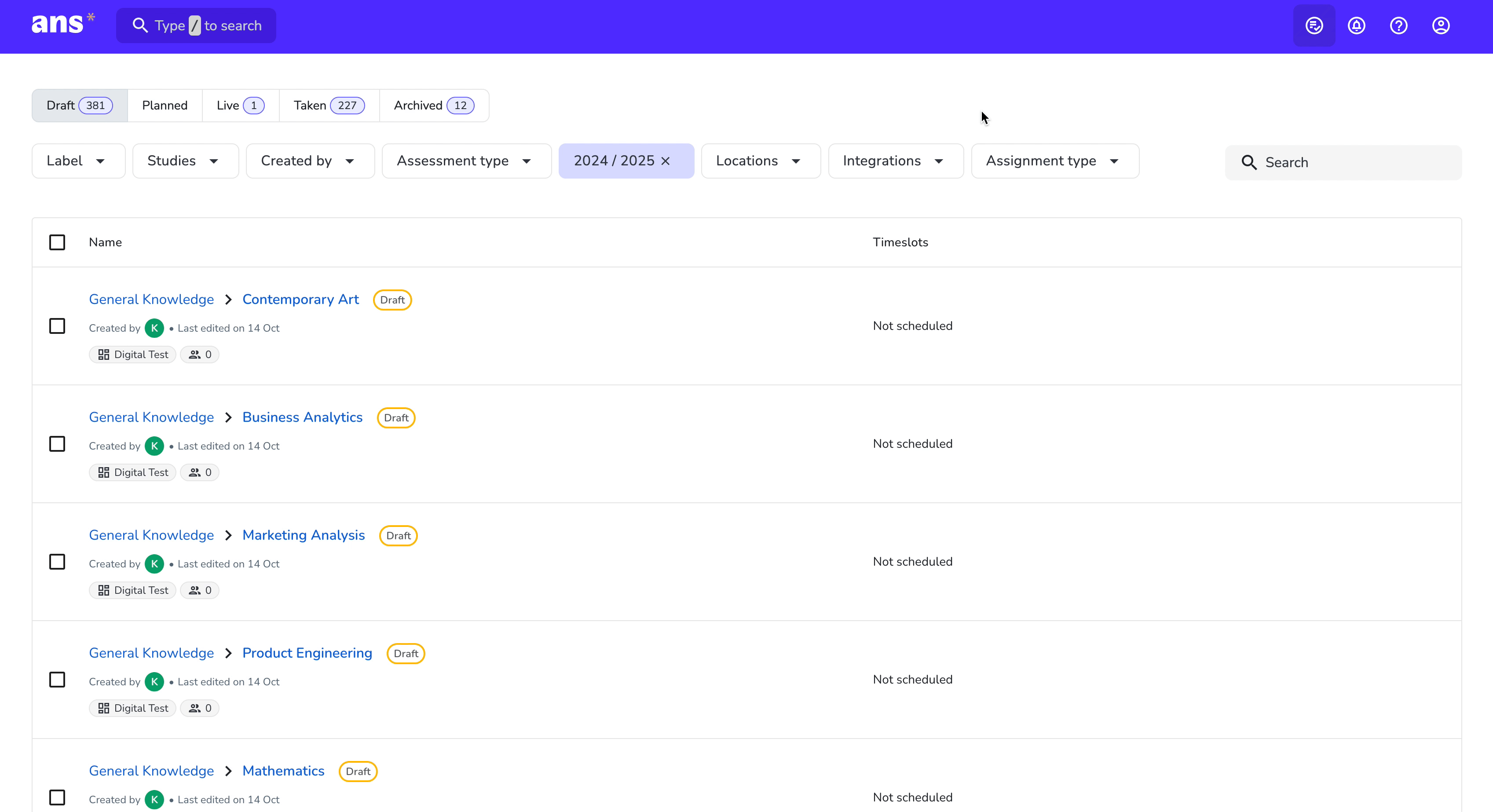
Task: Remove the 2024 / 2025 filter with X
Action: click(x=666, y=161)
